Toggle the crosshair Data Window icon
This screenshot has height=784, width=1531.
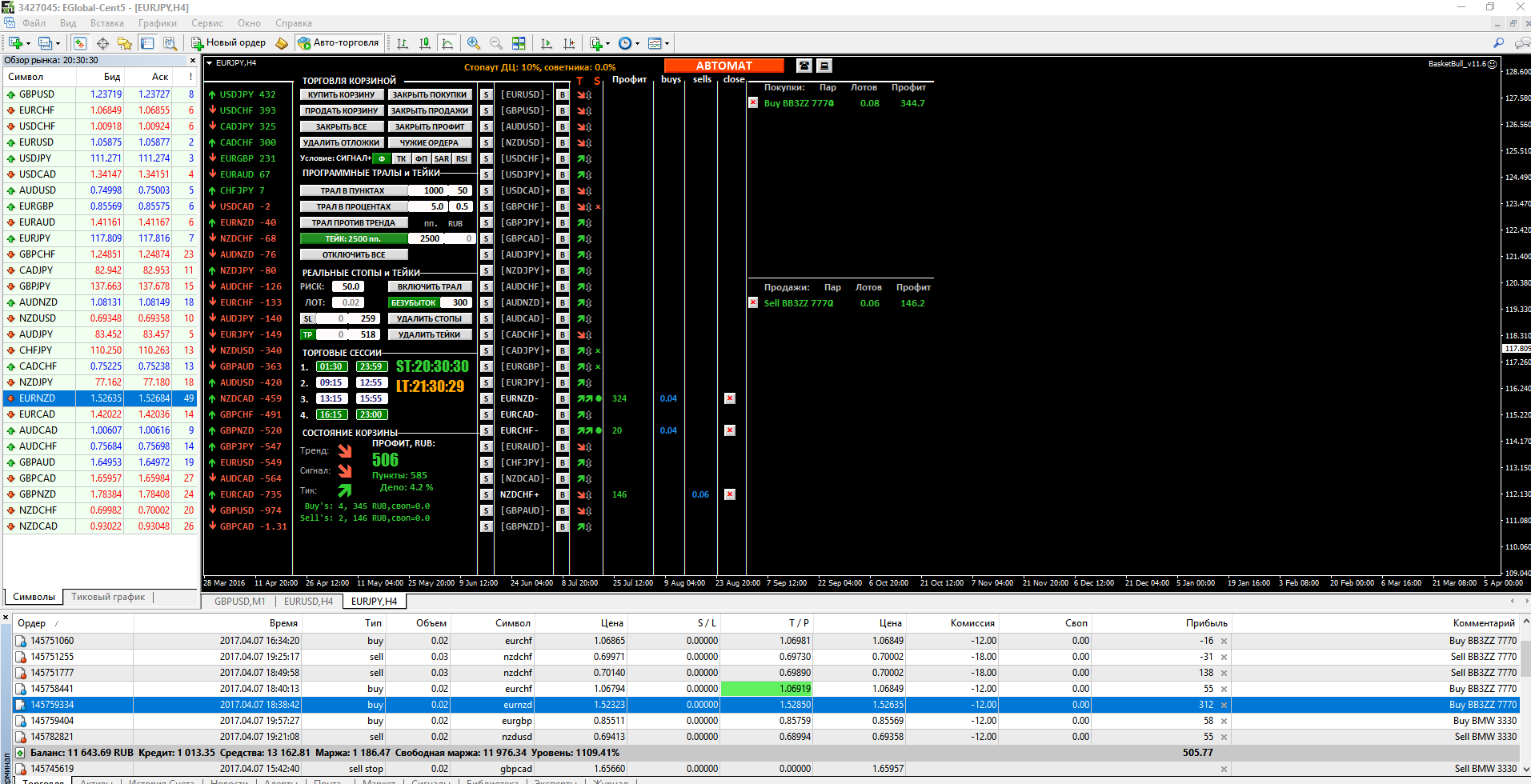point(102,43)
